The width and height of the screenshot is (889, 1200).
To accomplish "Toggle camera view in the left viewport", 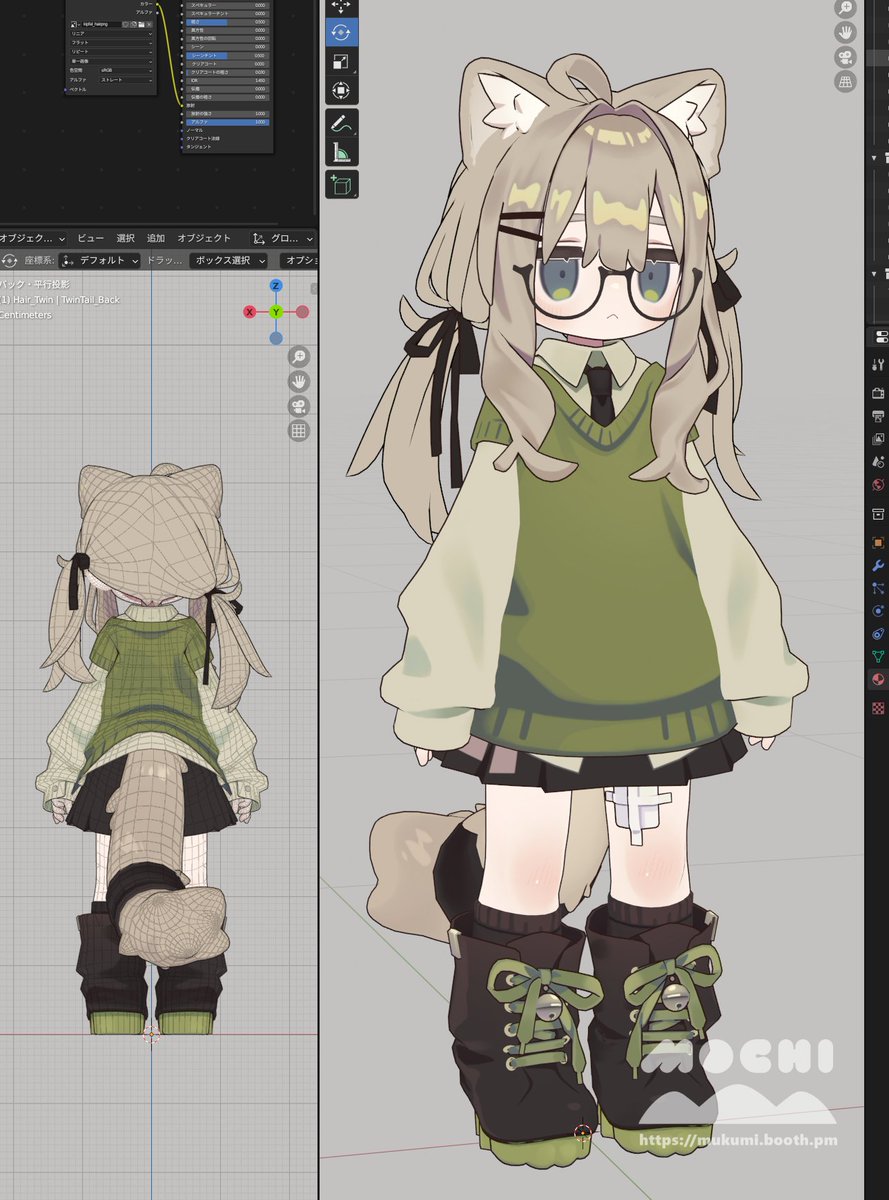I will pyautogui.click(x=298, y=406).
